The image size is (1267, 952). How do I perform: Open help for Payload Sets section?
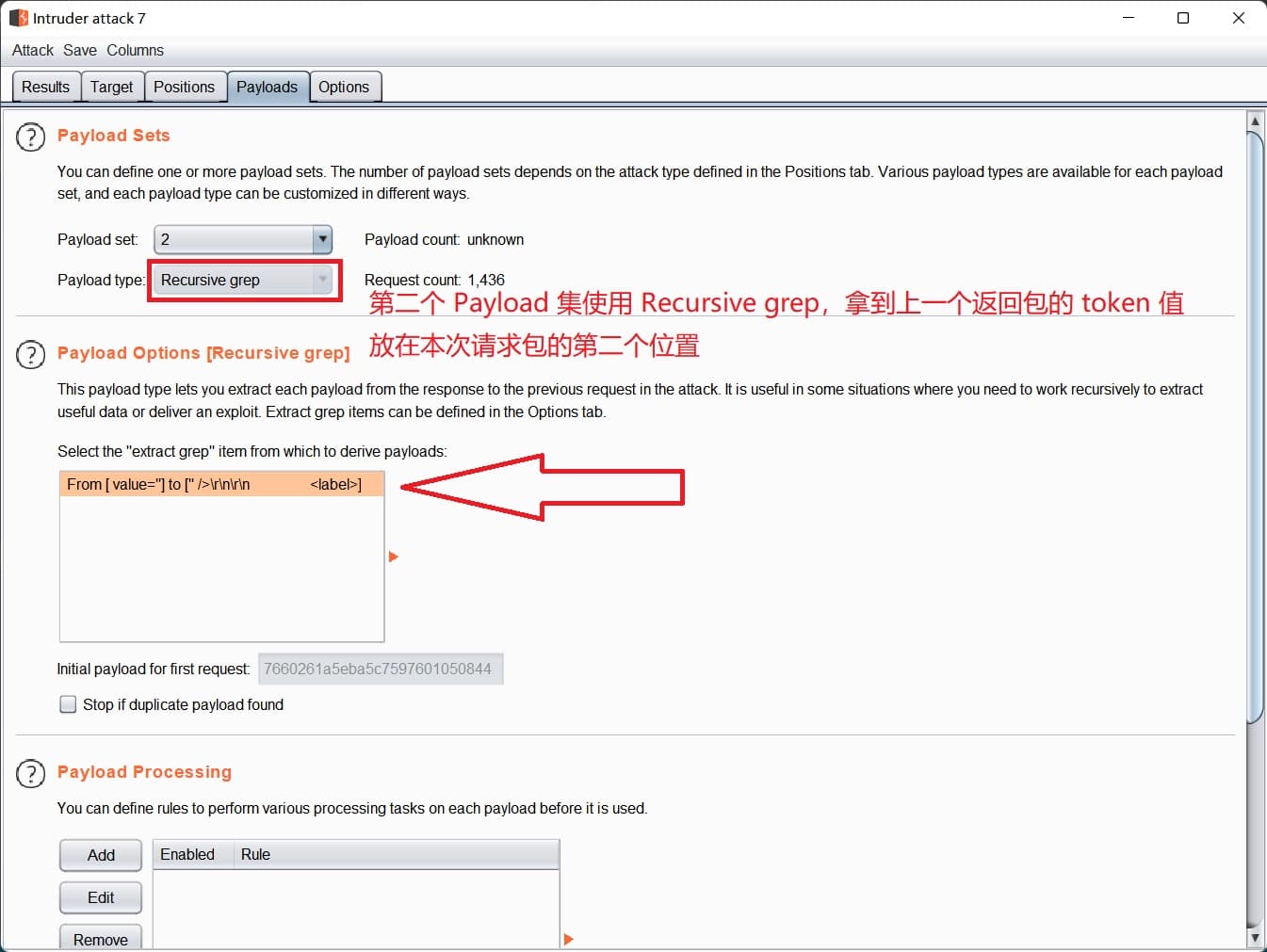click(x=30, y=137)
